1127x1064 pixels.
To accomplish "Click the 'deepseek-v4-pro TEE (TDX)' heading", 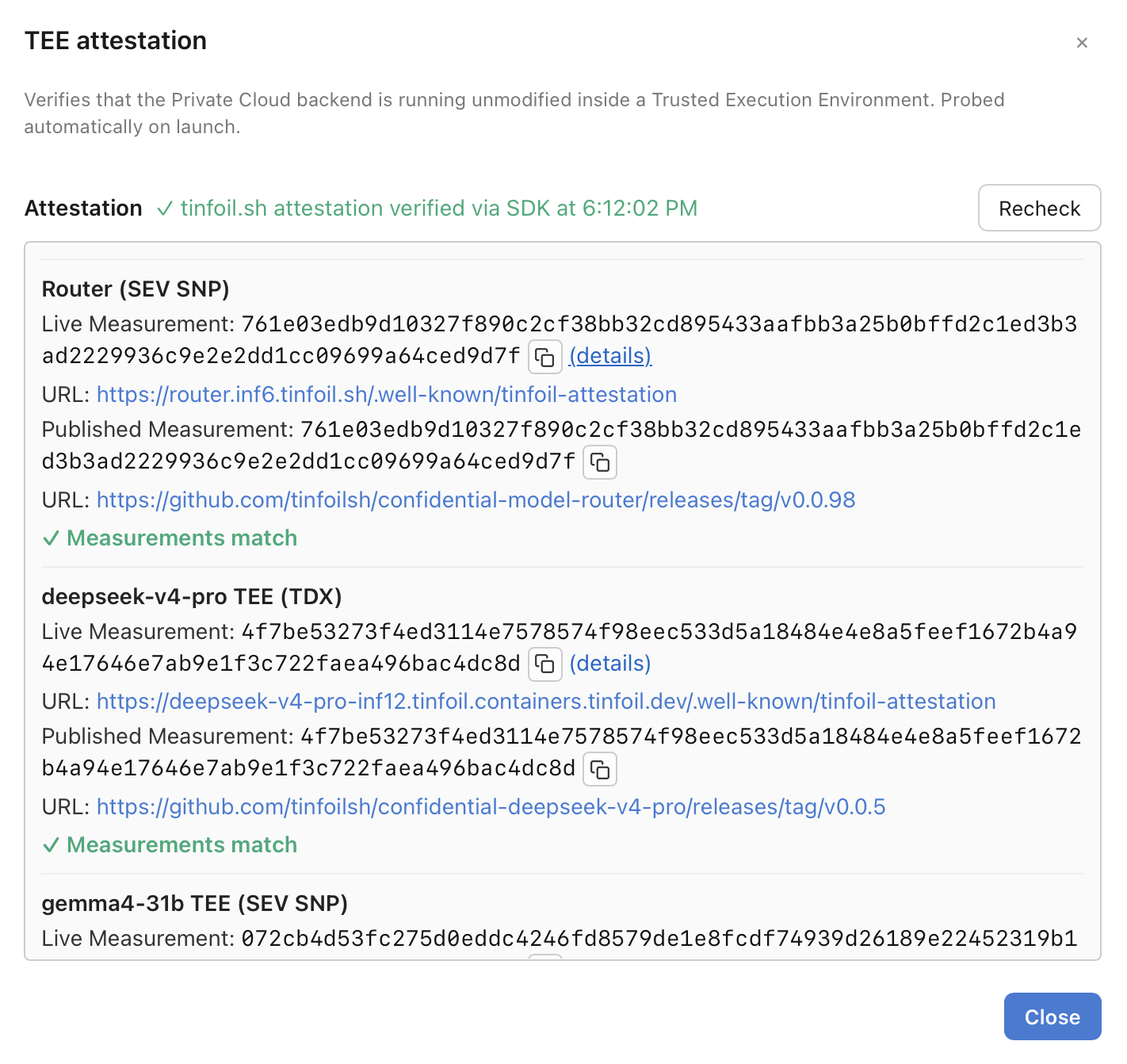I will pyautogui.click(x=192, y=596).
